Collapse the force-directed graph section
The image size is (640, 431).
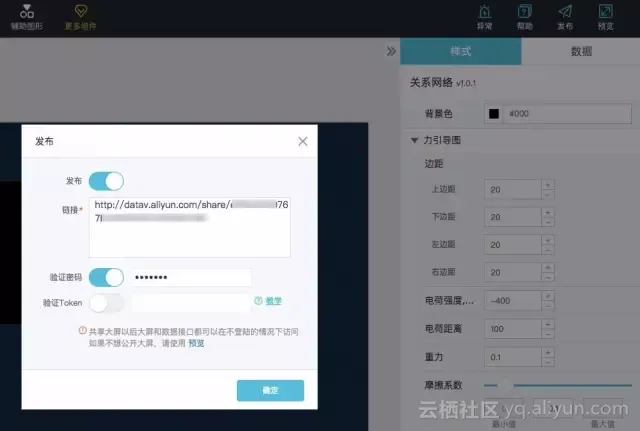pyautogui.click(x=414, y=140)
